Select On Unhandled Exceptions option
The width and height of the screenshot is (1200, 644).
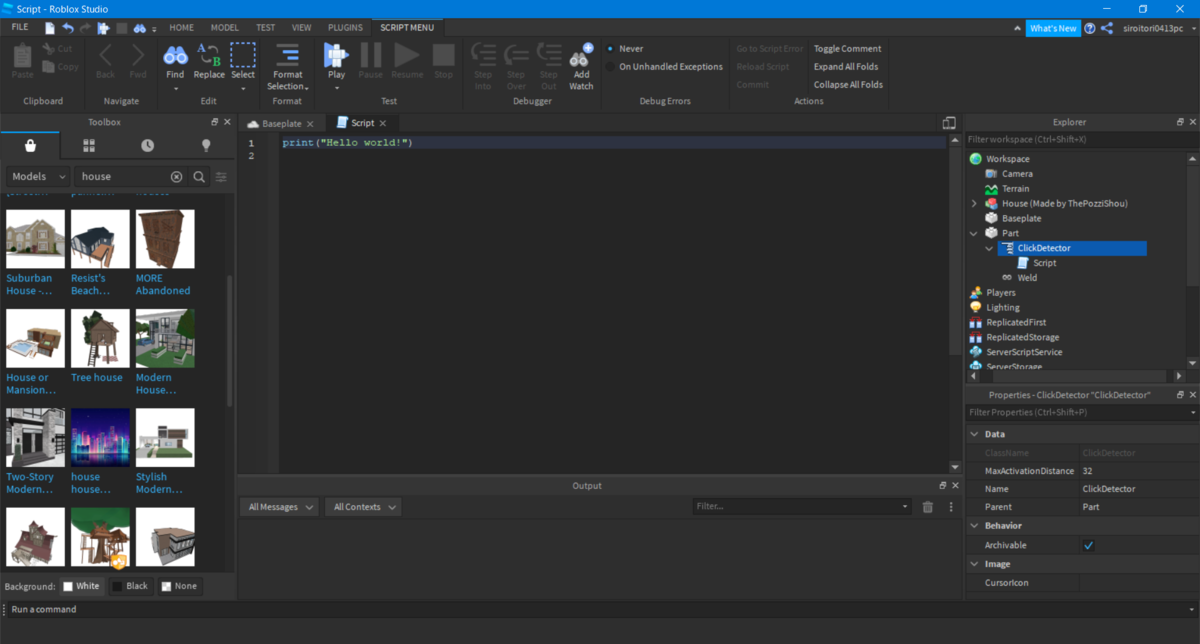664,67
